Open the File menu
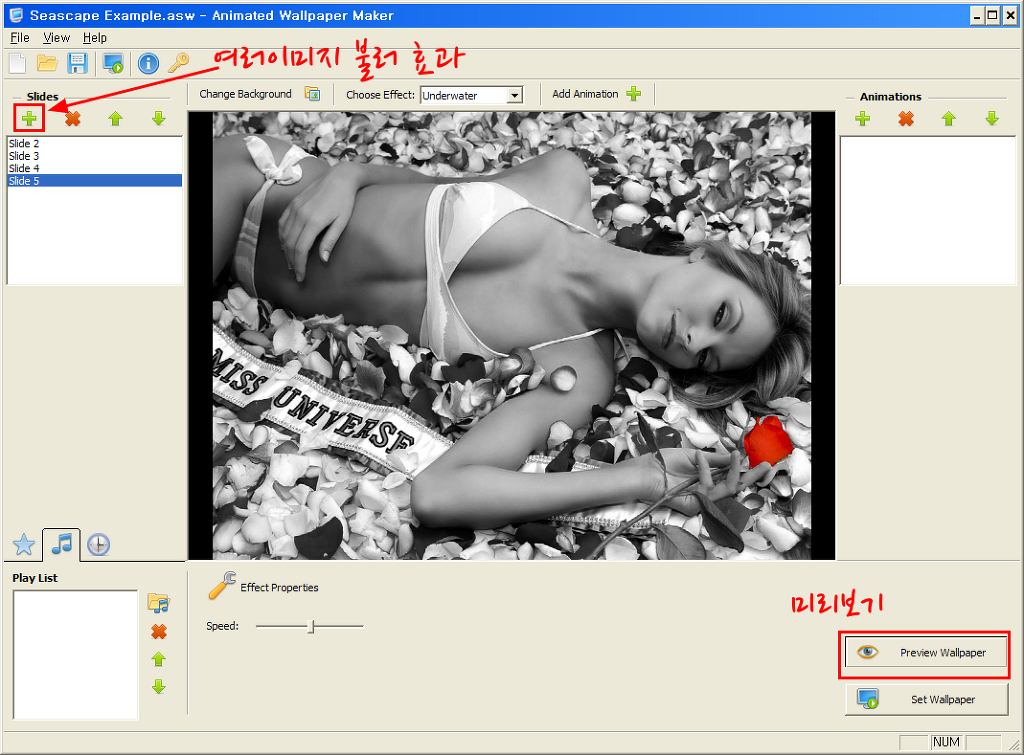Screen dimensions: 1024x755 click(x=20, y=38)
